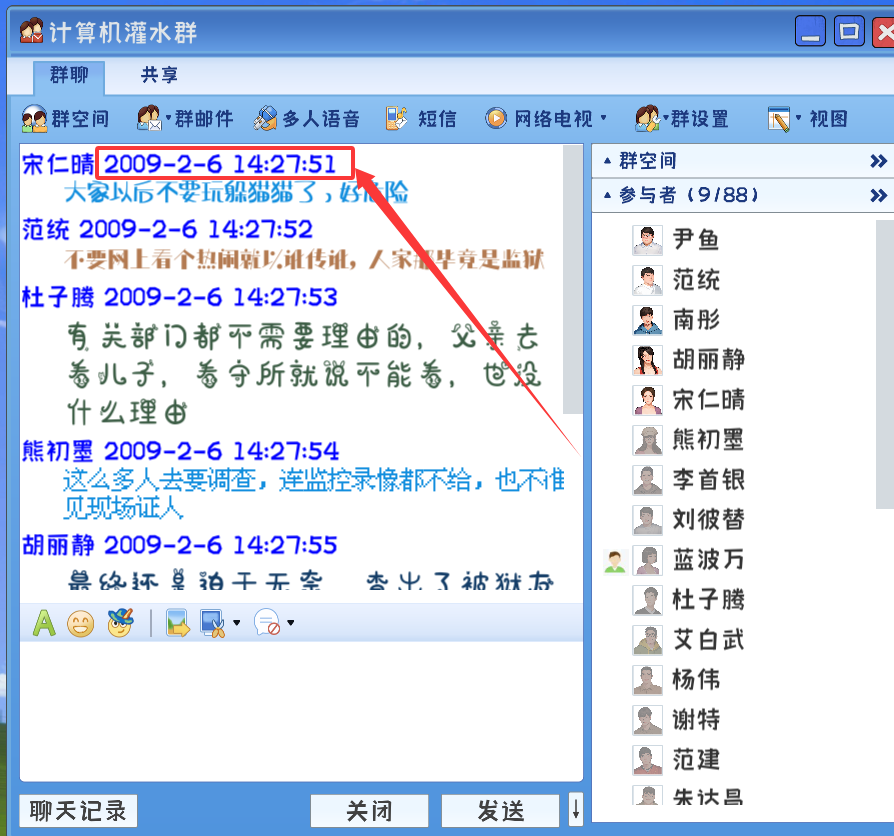This screenshot has width=894, height=836.
Task: Click 李首银's avatar
Action: 648,480
